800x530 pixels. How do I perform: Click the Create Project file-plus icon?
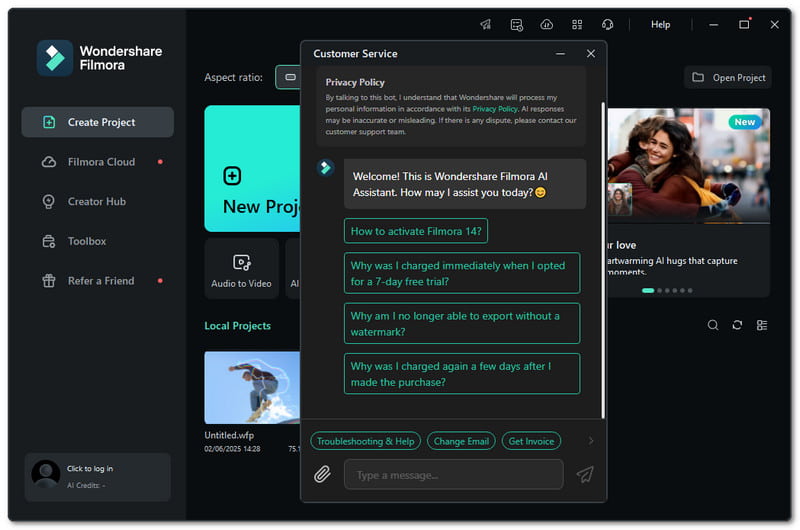(x=49, y=122)
